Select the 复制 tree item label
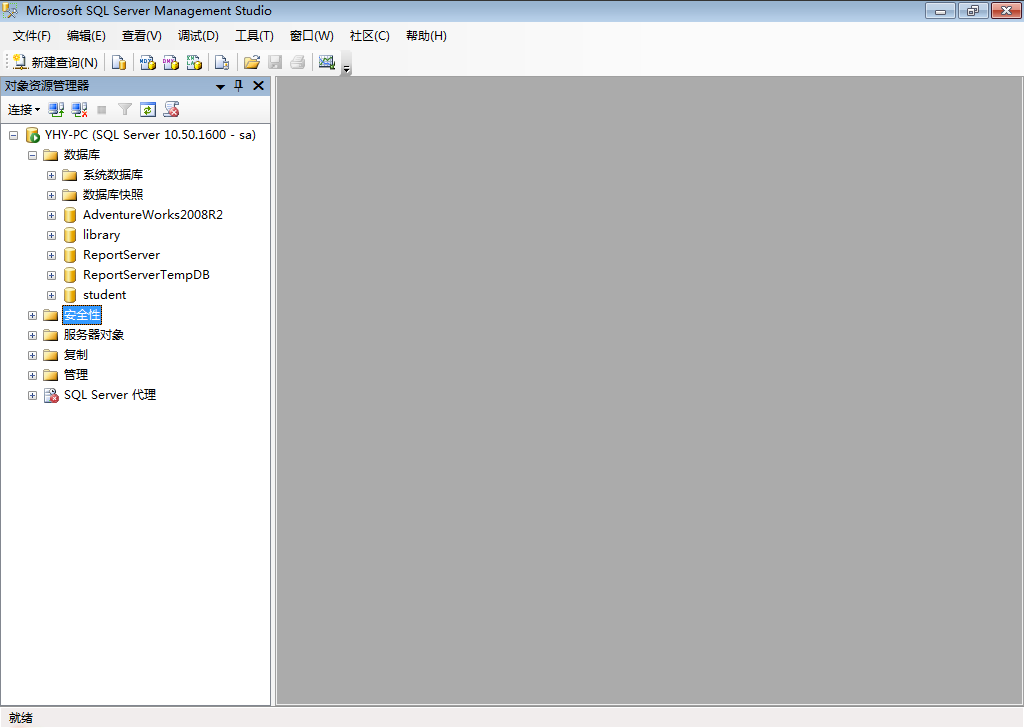This screenshot has width=1024, height=728. pos(75,355)
